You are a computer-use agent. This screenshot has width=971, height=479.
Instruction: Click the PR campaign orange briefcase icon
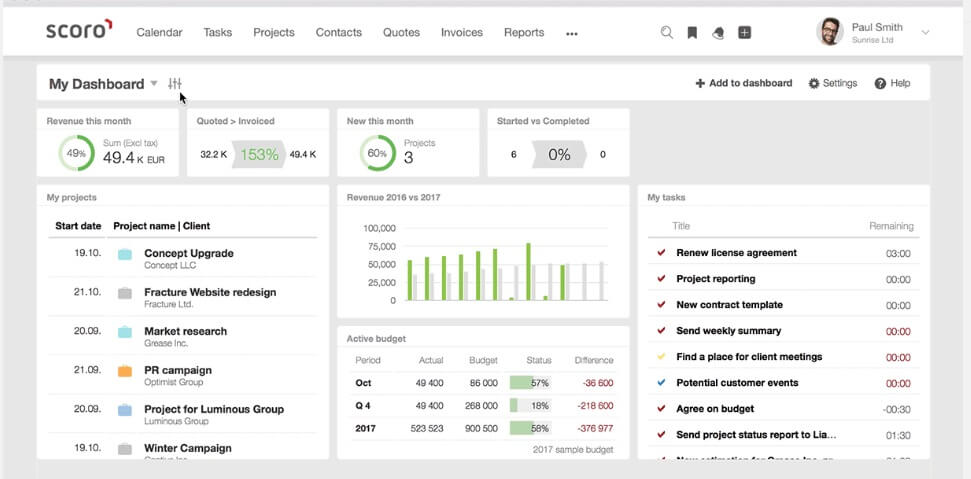124,371
